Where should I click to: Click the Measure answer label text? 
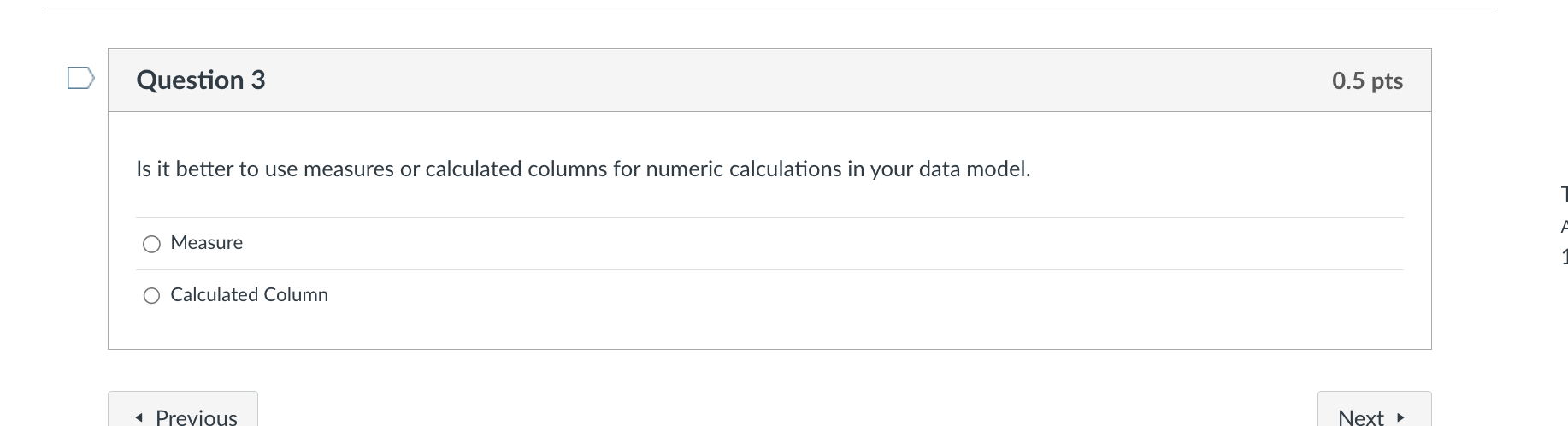(x=207, y=243)
